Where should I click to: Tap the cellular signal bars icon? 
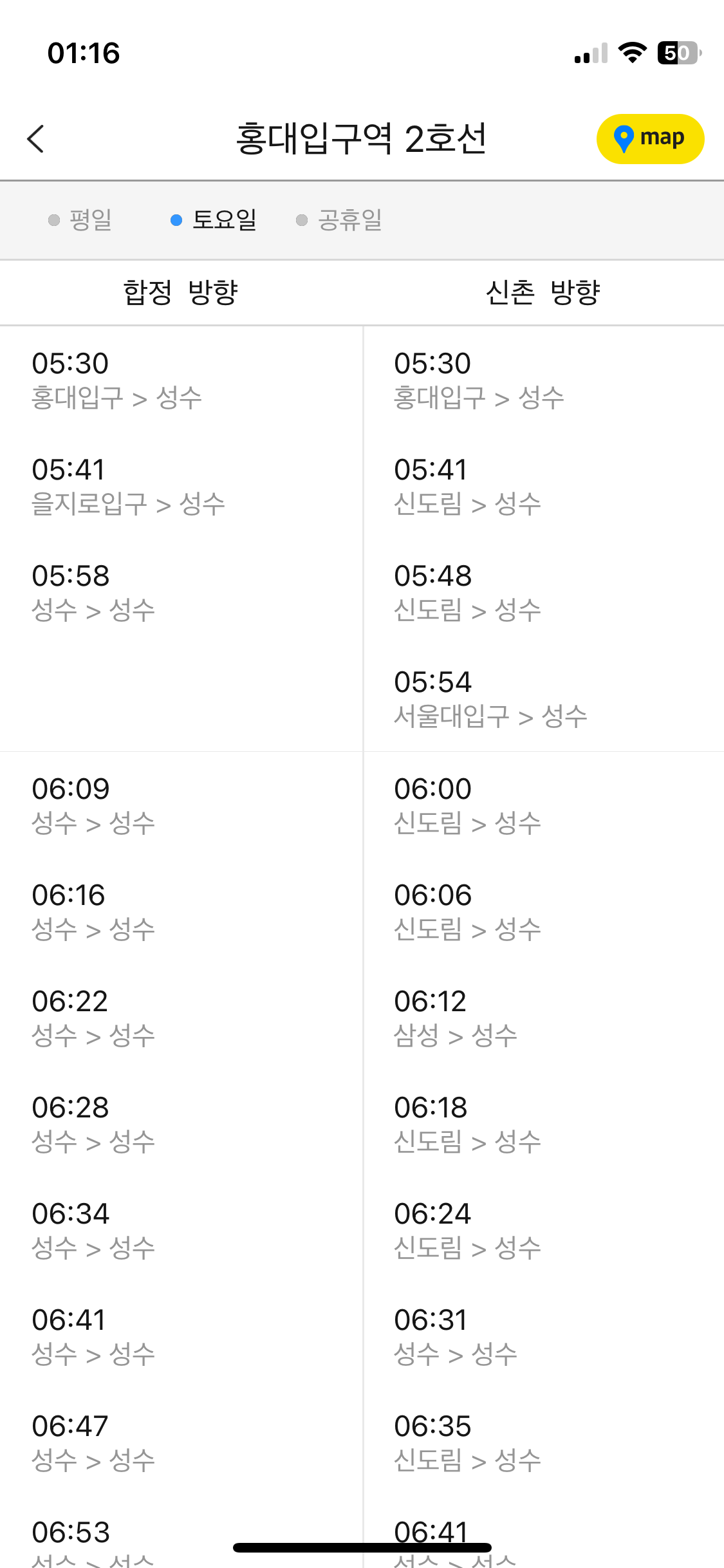point(591,53)
